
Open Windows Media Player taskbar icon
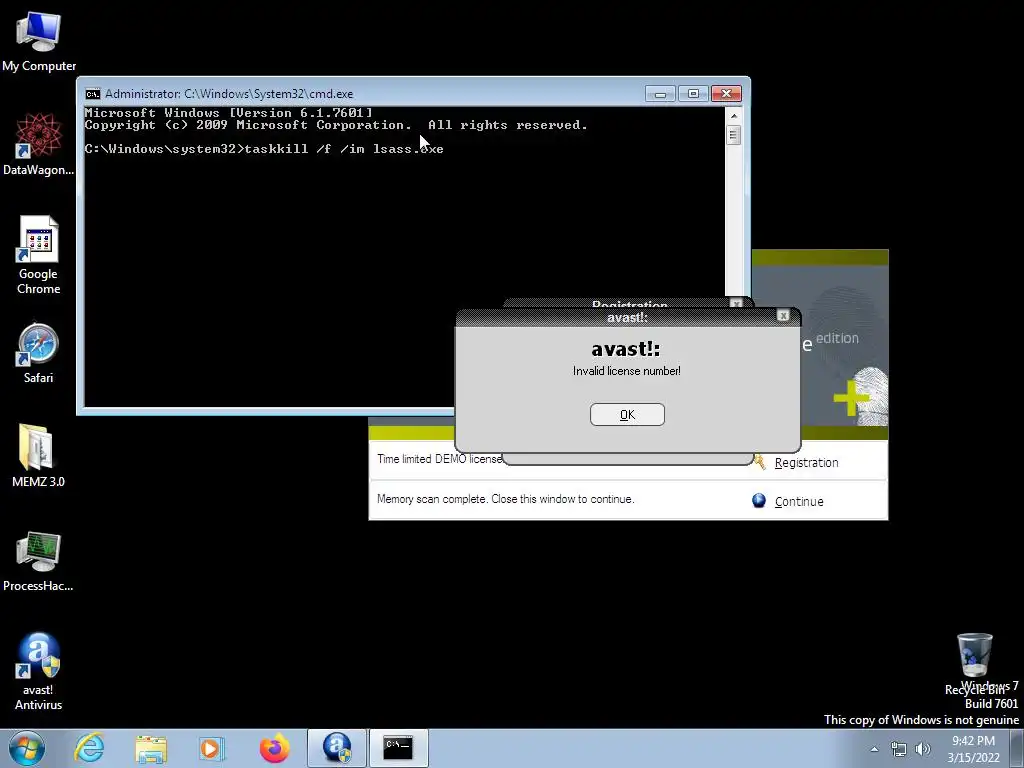212,748
